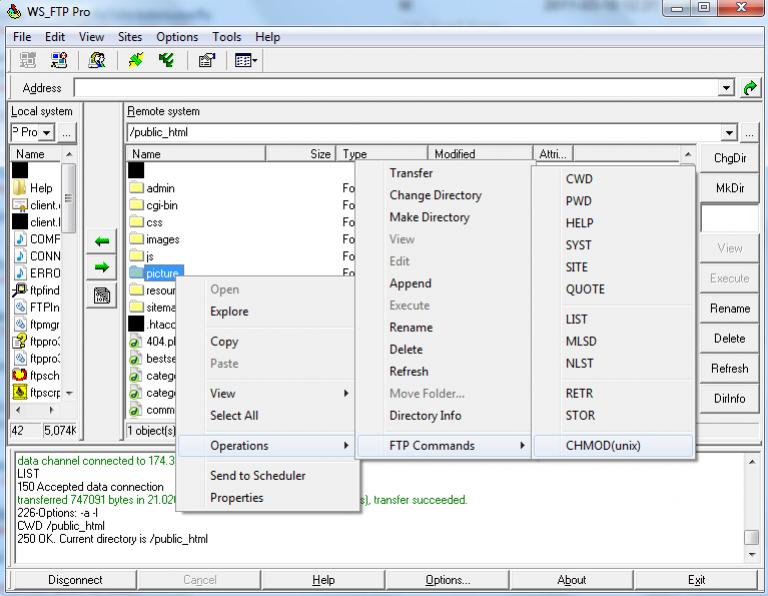Click the MkDir button
The width and height of the screenshot is (768, 596).
[x=729, y=188]
